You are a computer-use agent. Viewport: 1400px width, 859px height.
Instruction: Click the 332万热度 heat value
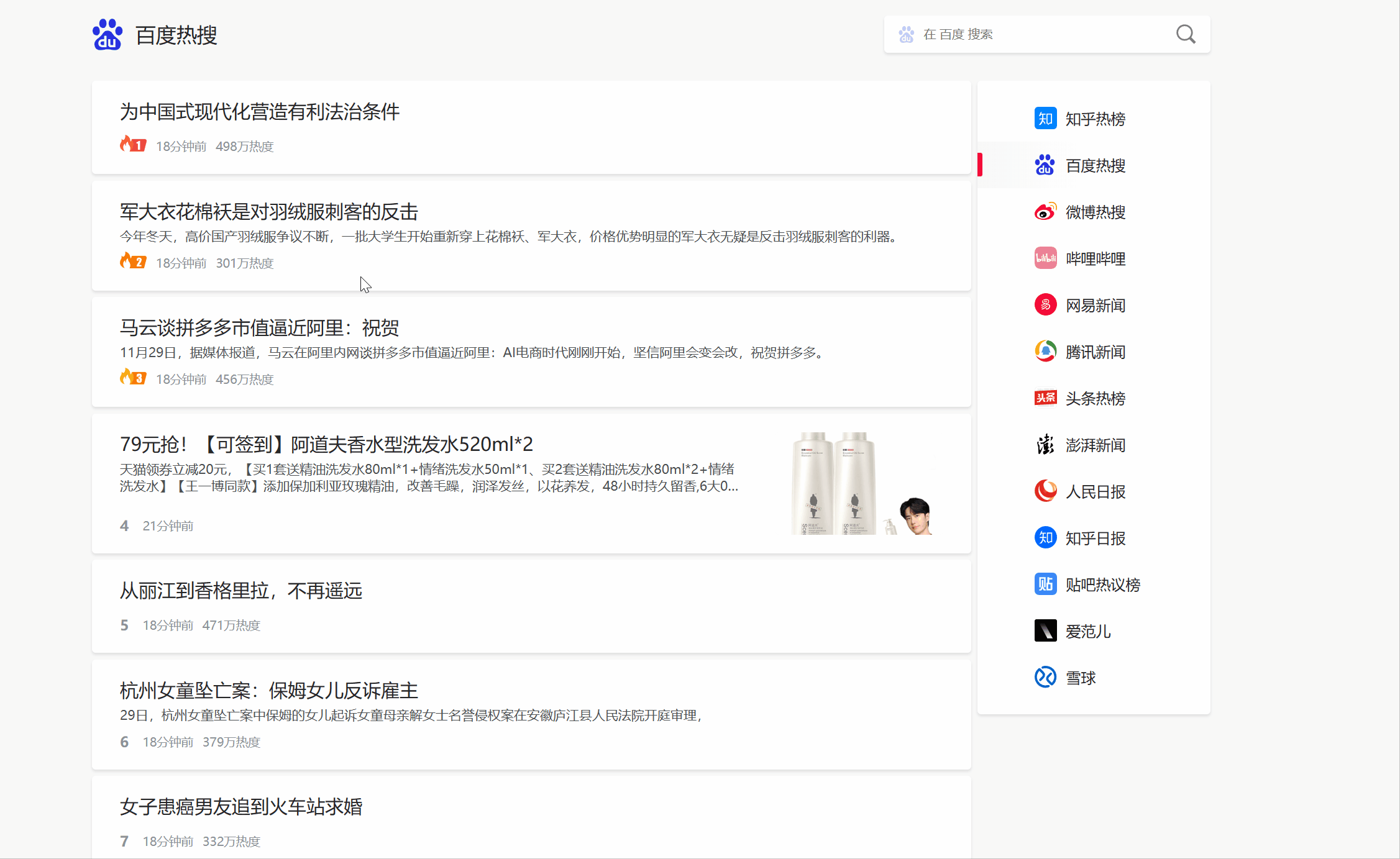coord(231,841)
